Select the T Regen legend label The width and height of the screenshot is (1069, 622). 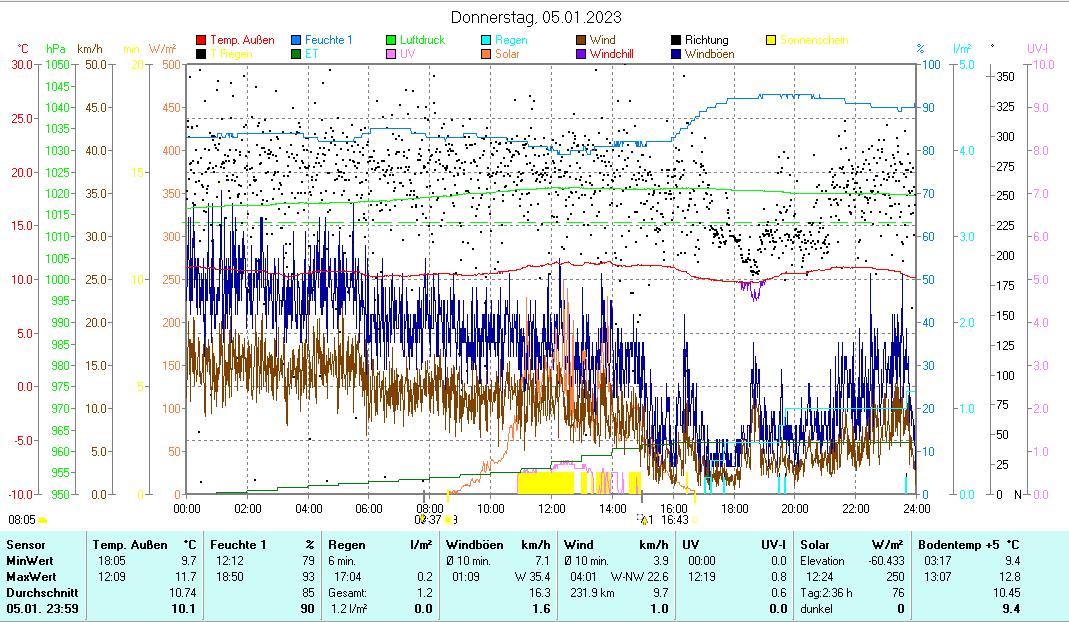pyautogui.click(x=231, y=54)
